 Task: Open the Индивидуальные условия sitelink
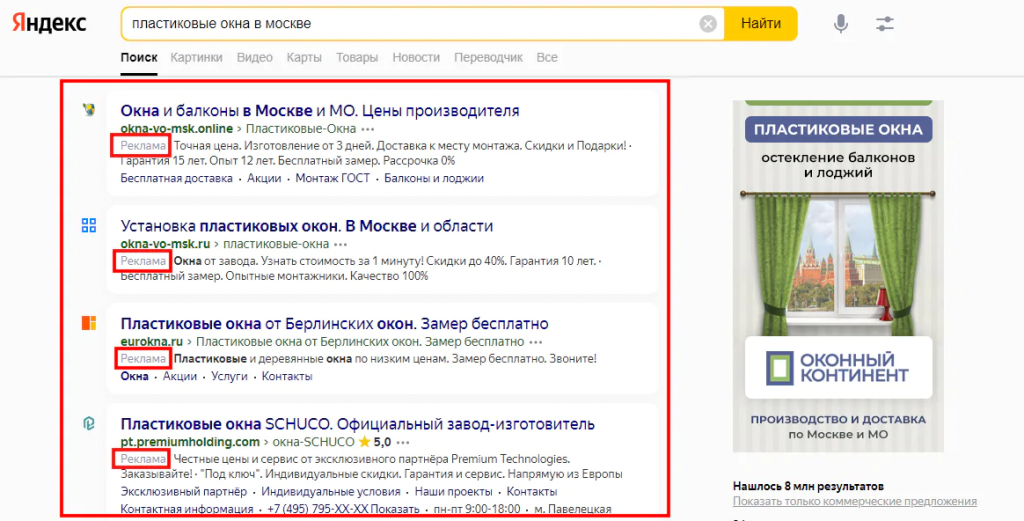pos(330,492)
